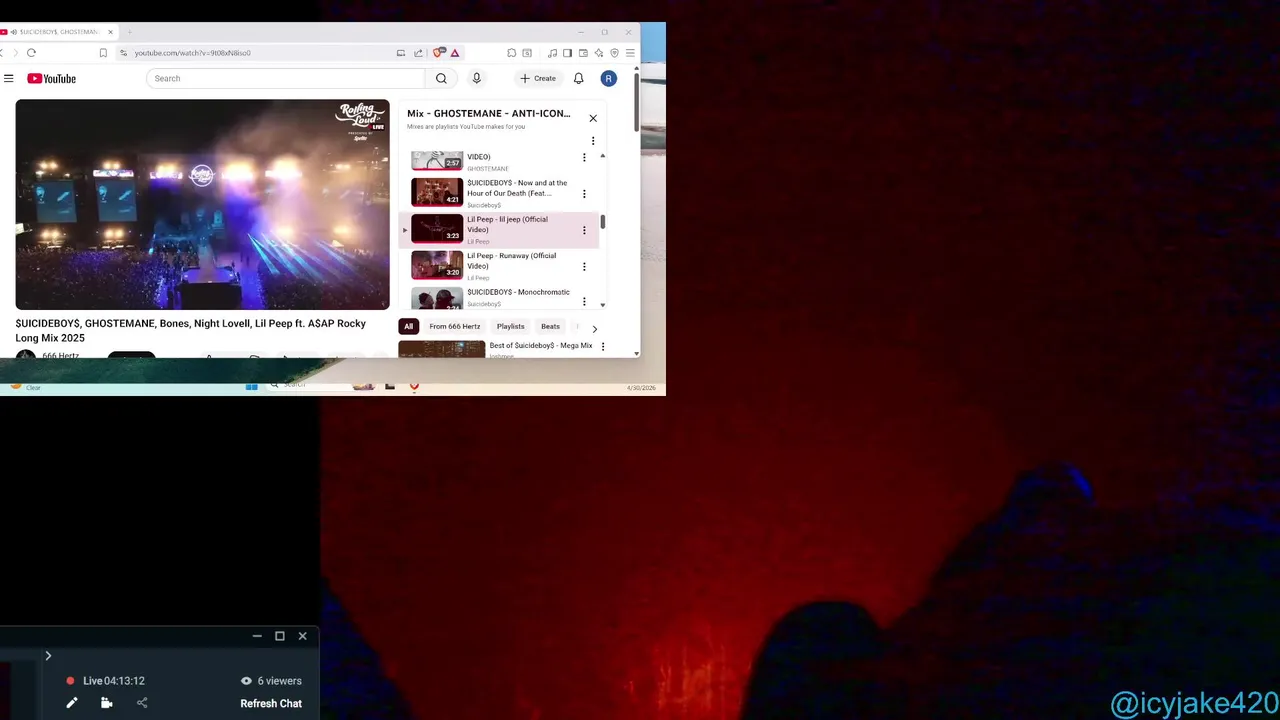This screenshot has width=1280, height=720.
Task: Open the Brave playlist music note icon
Action: click(x=552, y=53)
